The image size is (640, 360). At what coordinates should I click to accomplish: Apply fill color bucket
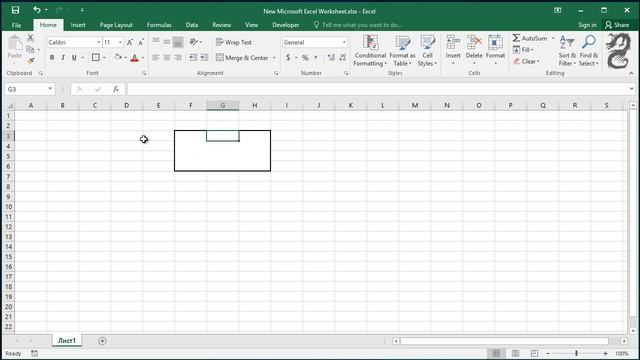point(118,58)
